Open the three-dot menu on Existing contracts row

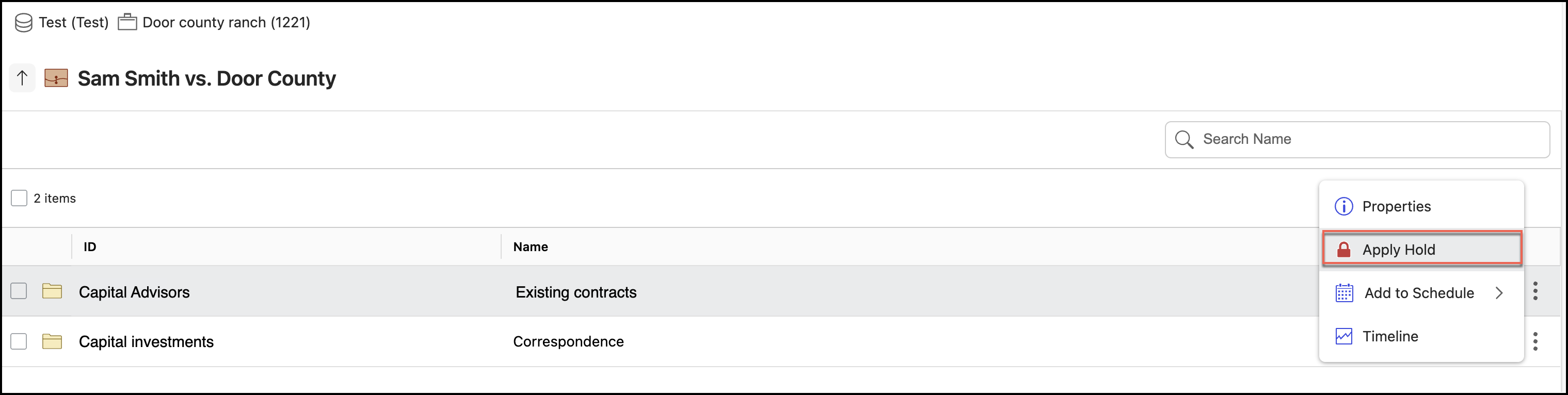(x=1537, y=291)
